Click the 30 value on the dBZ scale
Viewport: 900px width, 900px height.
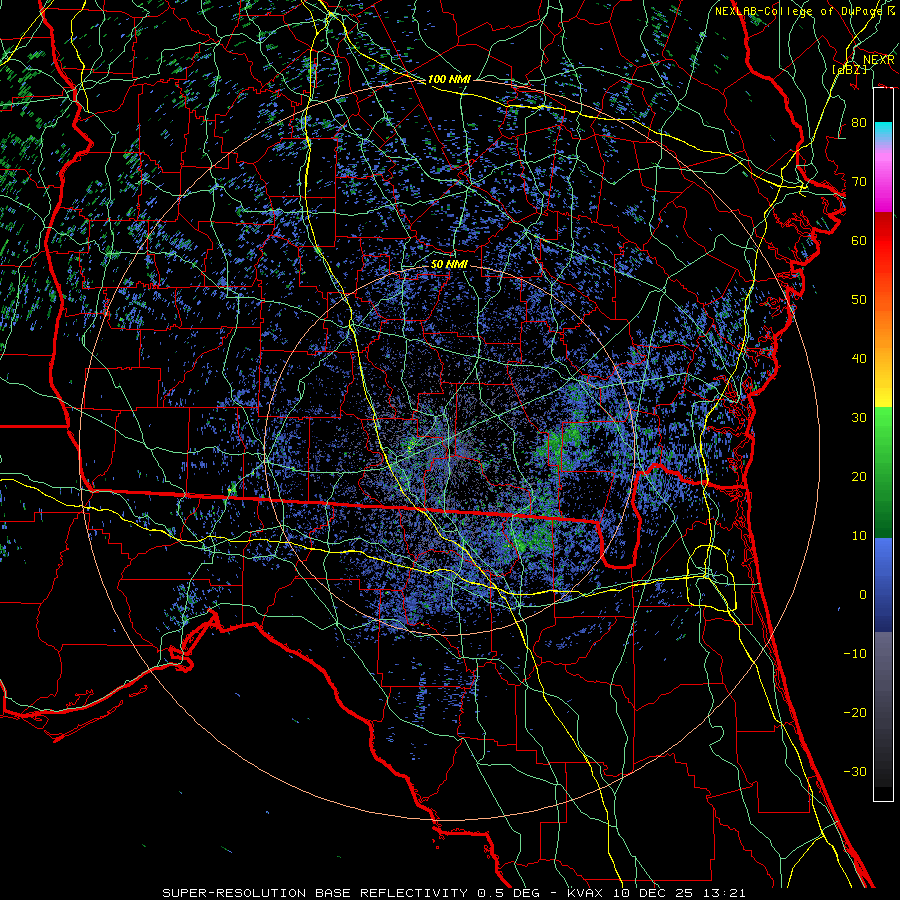pyautogui.click(x=859, y=418)
